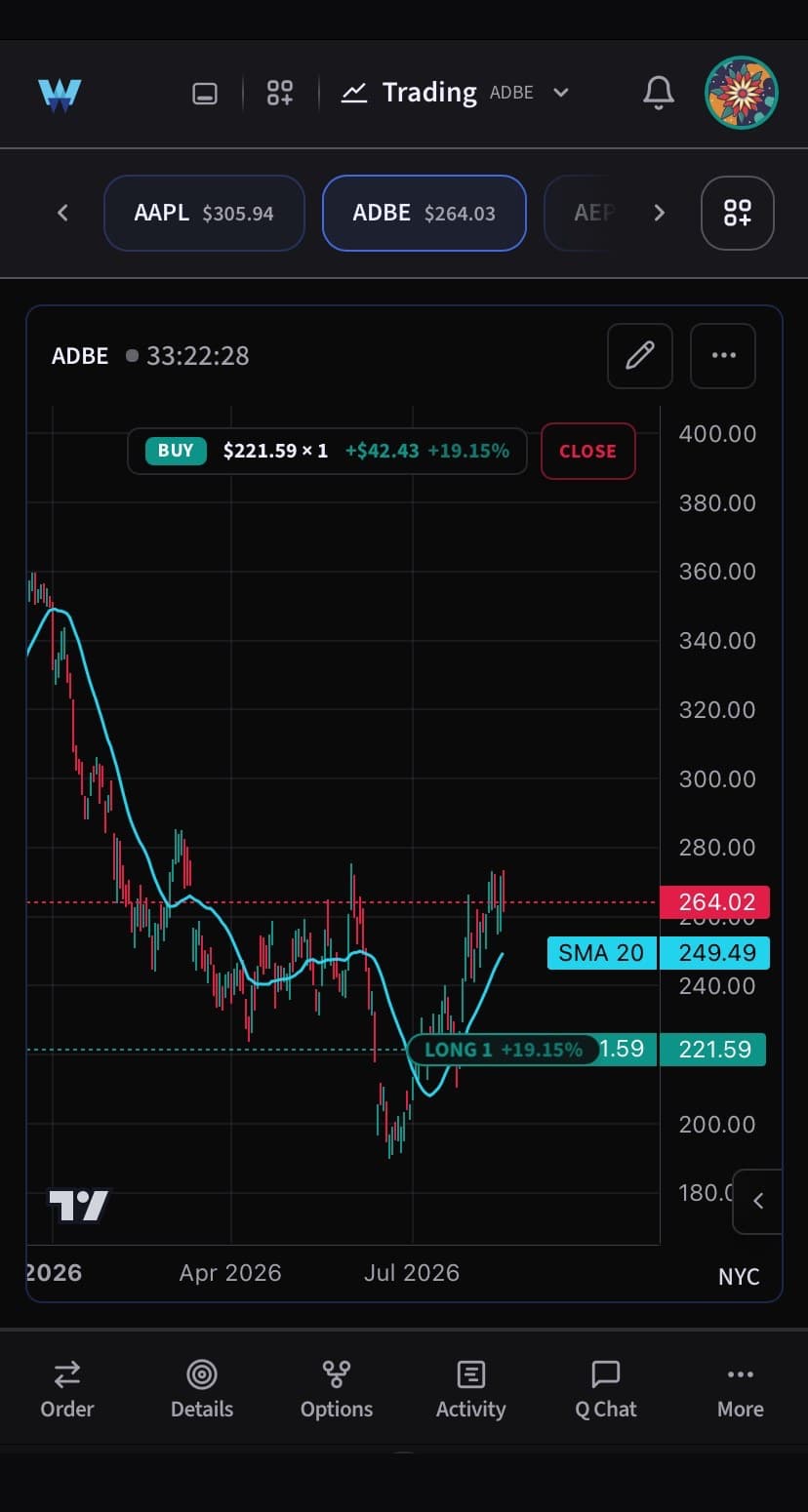Screen dimensions: 808x1512
Task: Open the profile avatar
Action: 742,93
